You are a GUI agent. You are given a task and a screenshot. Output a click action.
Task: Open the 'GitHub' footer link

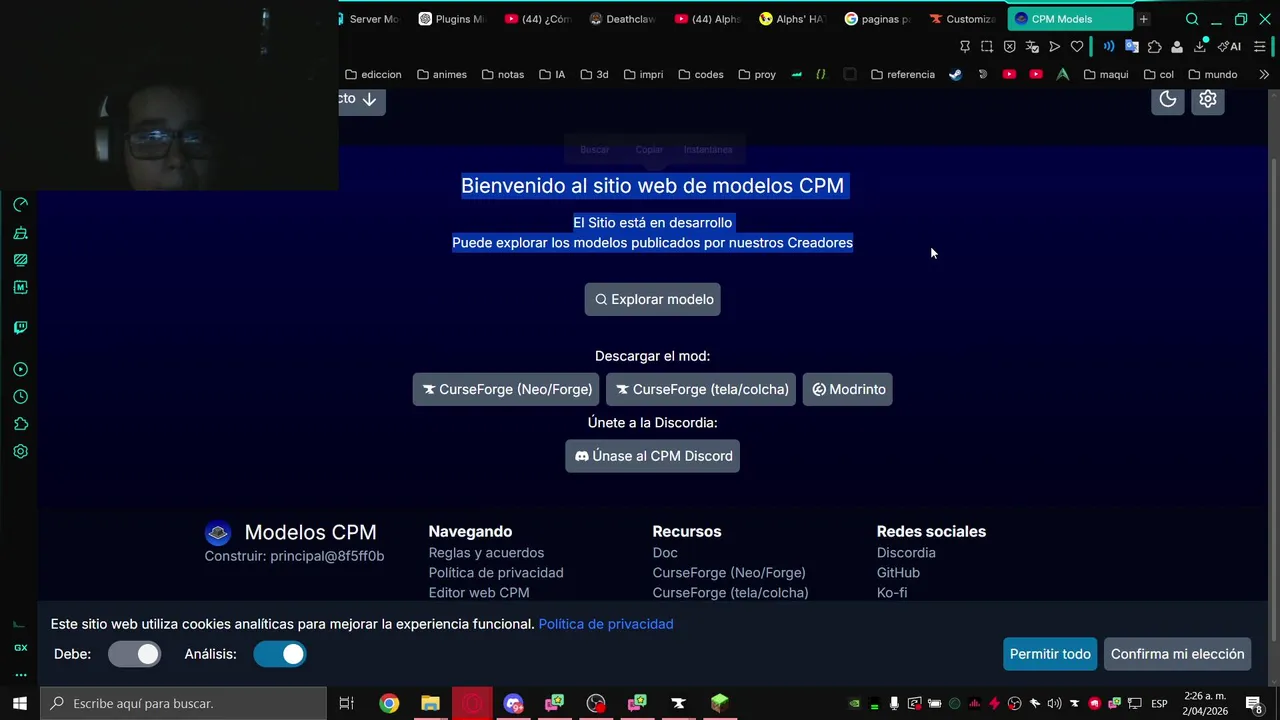click(x=898, y=573)
